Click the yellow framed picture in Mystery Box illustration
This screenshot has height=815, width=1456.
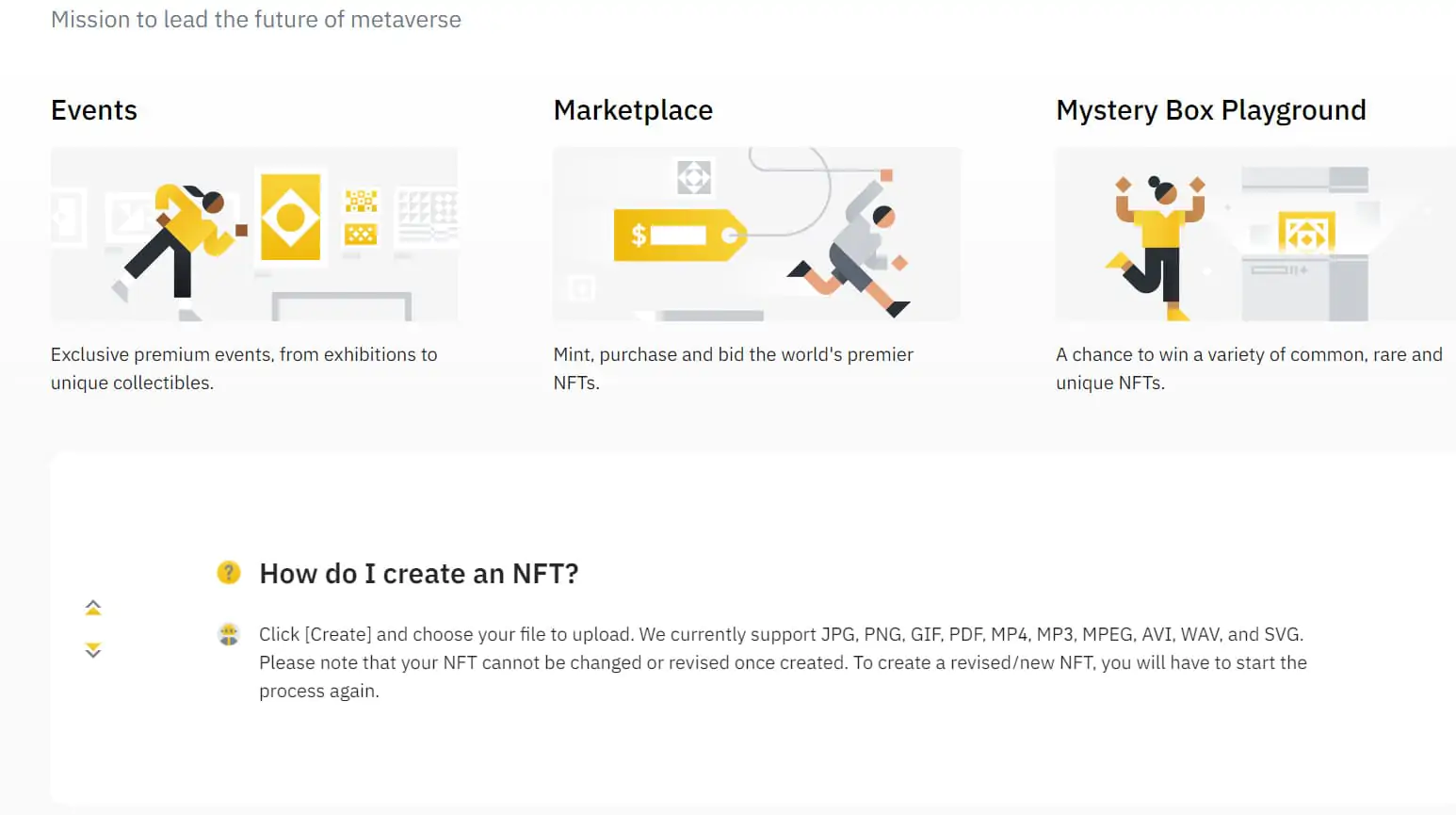click(1306, 232)
